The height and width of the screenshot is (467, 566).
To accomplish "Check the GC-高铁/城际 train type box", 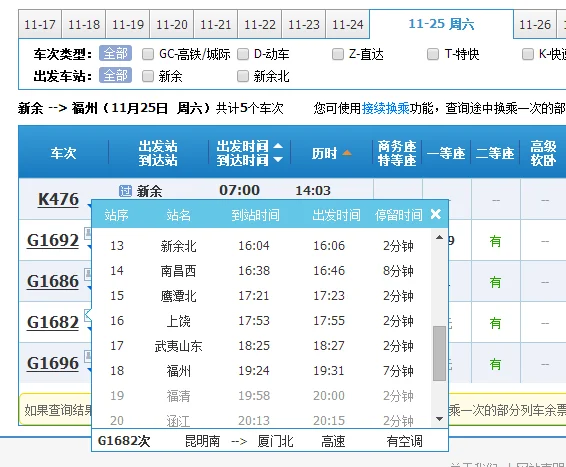I will [148, 54].
